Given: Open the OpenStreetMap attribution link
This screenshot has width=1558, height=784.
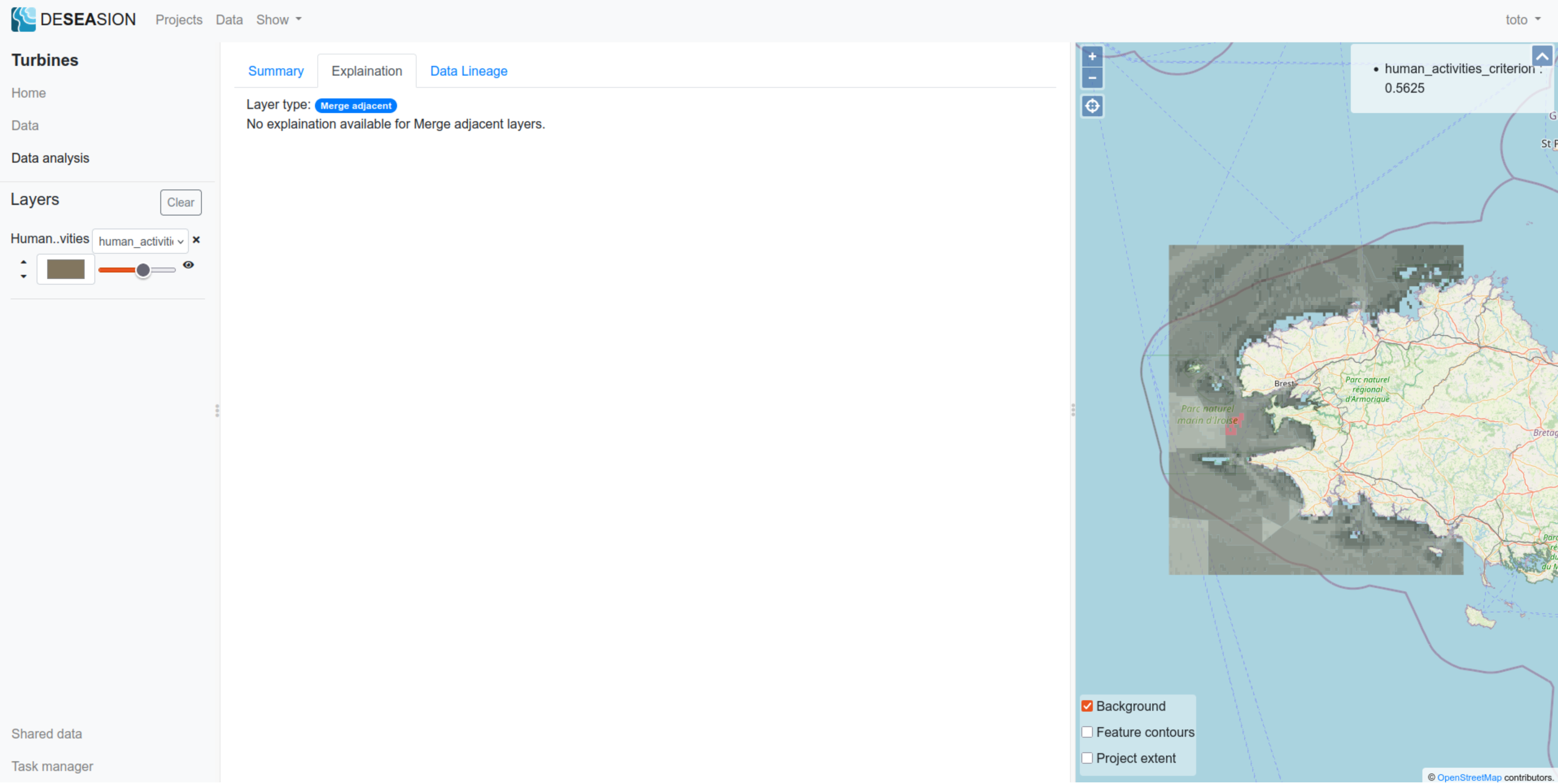Looking at the screenshot, I should (x=1468, y=777).
